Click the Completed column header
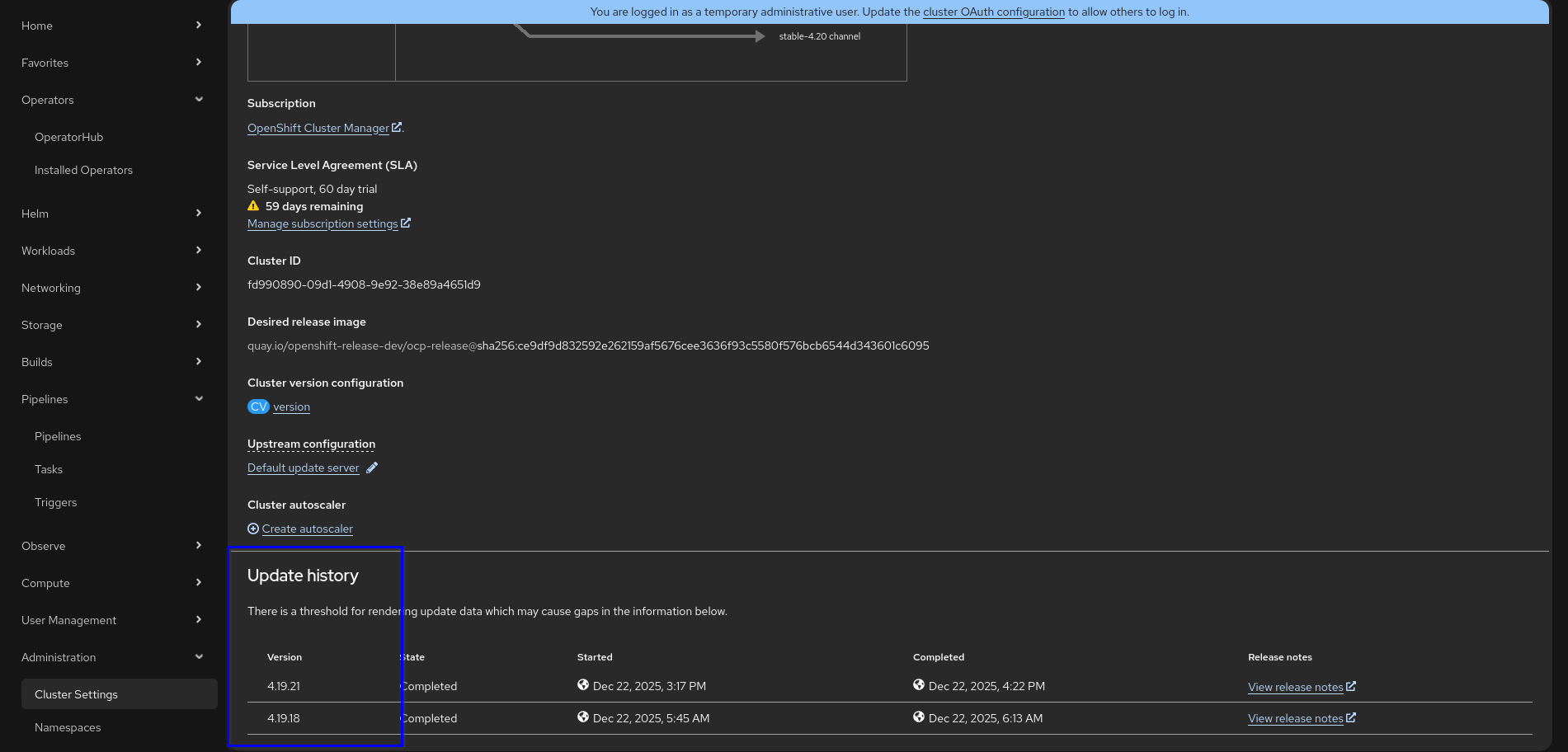Image resolution: width=1568 pixels, height=752 pixels. pos(939,657)
